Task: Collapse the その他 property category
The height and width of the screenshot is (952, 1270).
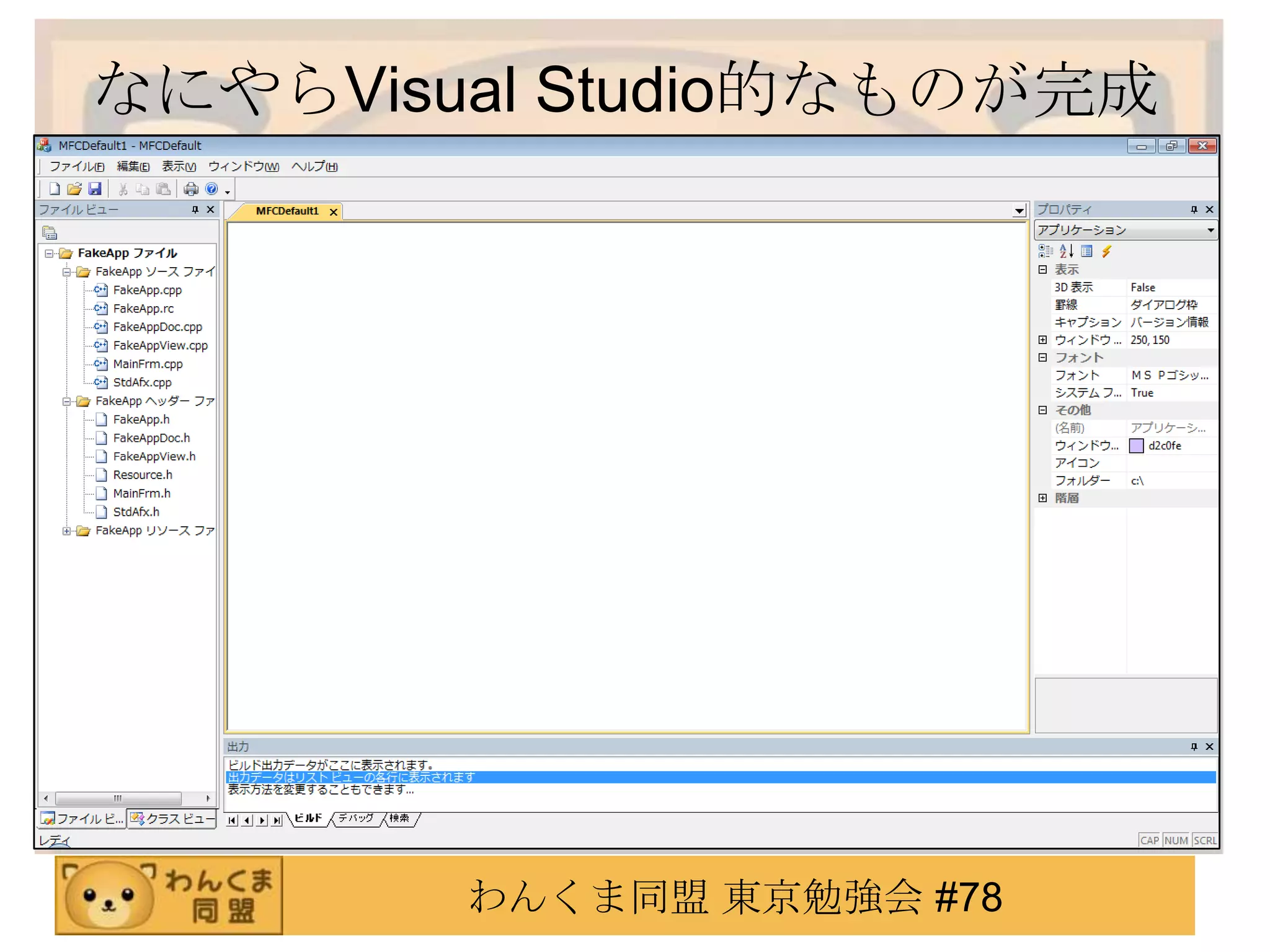Action: [1042, 410]
